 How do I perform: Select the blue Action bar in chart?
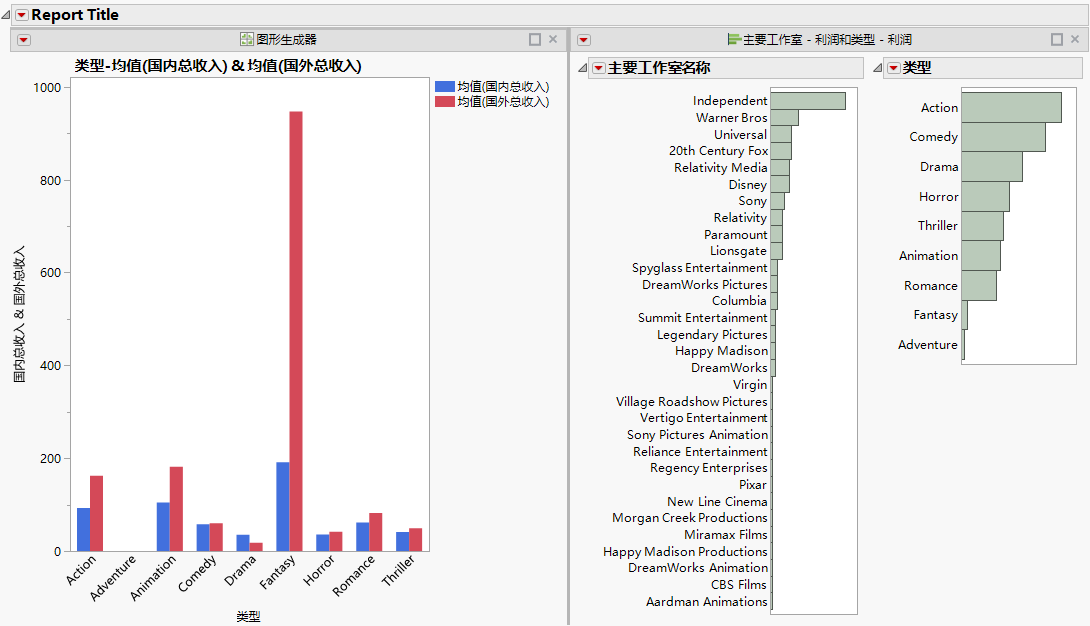point(83,530)
